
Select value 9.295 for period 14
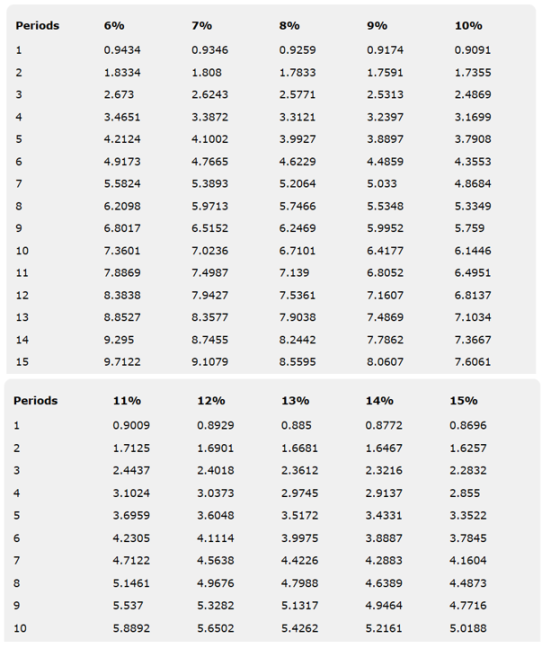tap(119, 339)
